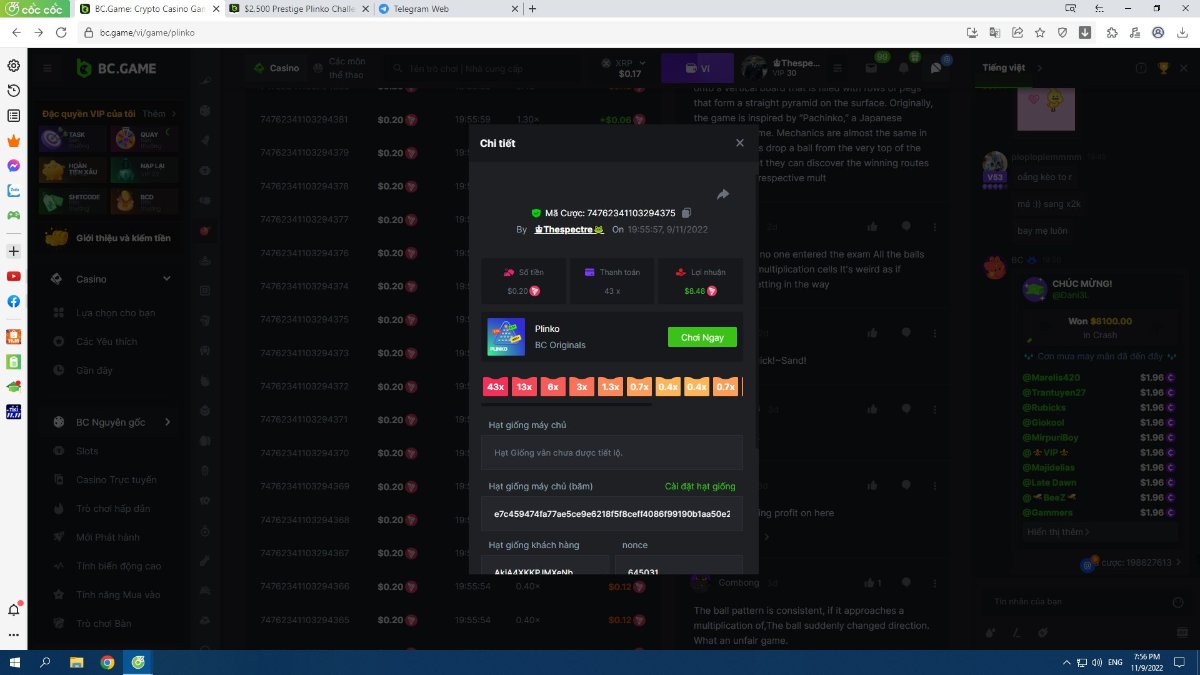Open browser history in sidebar

pyautogui.click(x=14, y=91)
